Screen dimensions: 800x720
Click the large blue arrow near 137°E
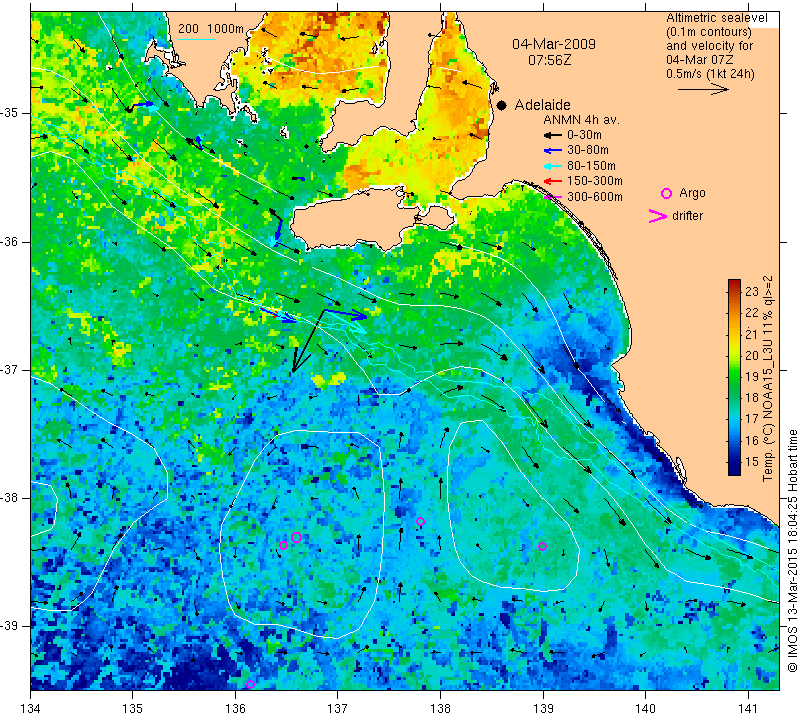click(346, 314)
